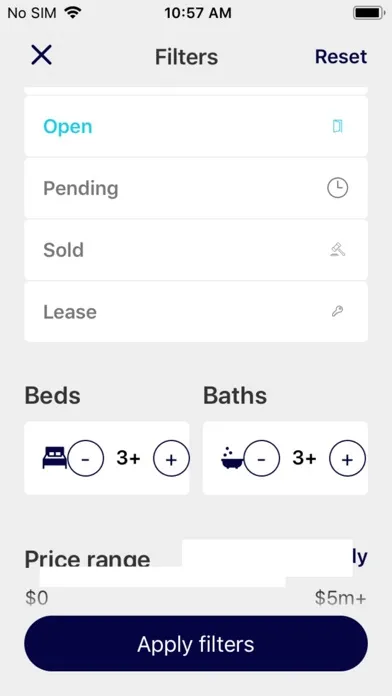Increase the Beds count
The width and height of the screenshot is (392, 696).
171,459
